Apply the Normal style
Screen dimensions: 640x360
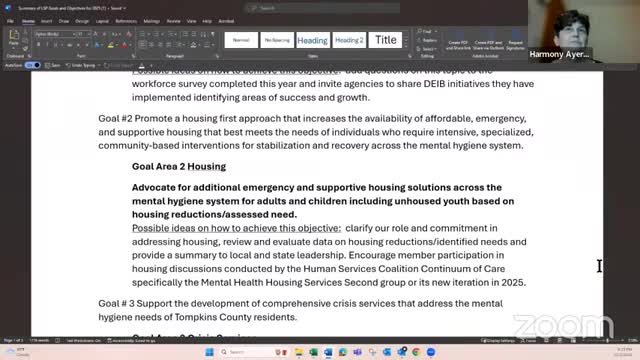click(x=241, y=40)
